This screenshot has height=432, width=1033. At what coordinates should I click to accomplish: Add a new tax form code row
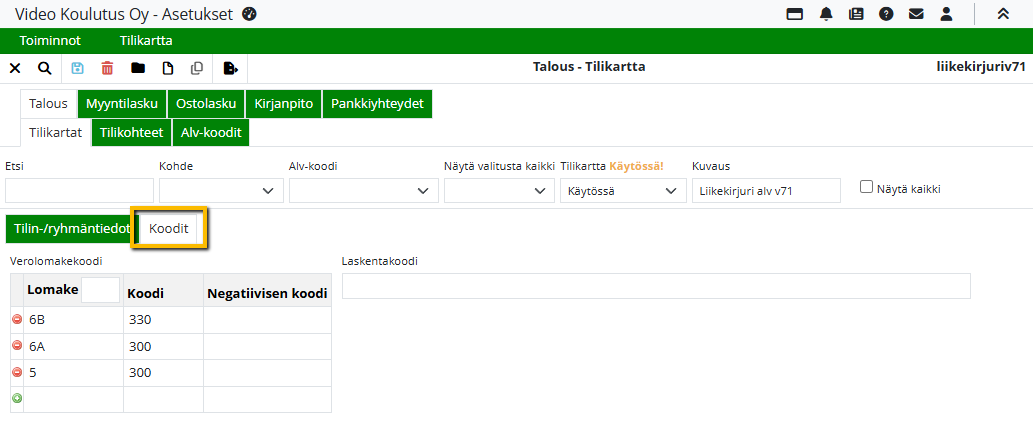(16, 399)
